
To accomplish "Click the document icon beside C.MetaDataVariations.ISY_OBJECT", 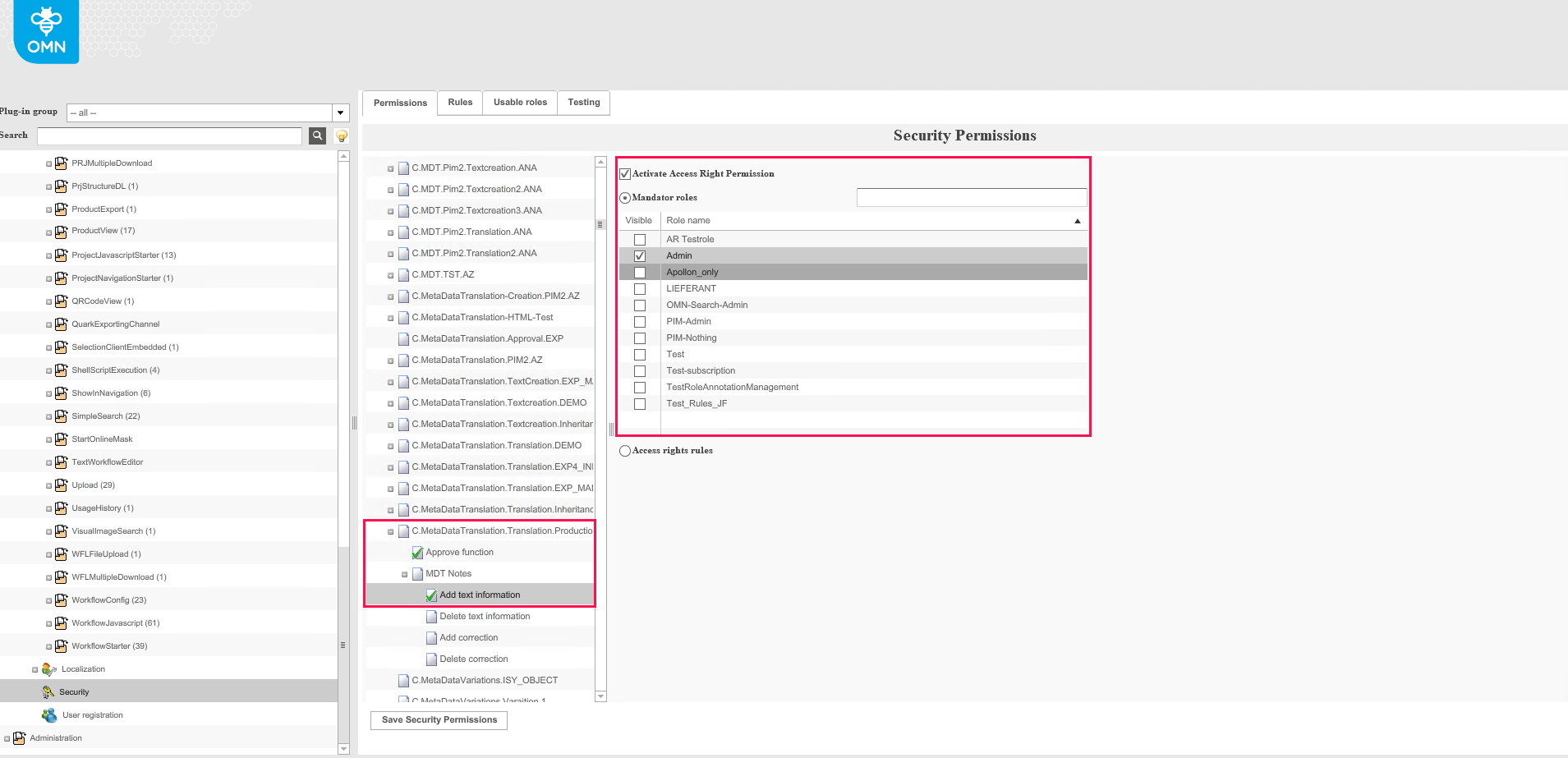I will tap(403, 680).
